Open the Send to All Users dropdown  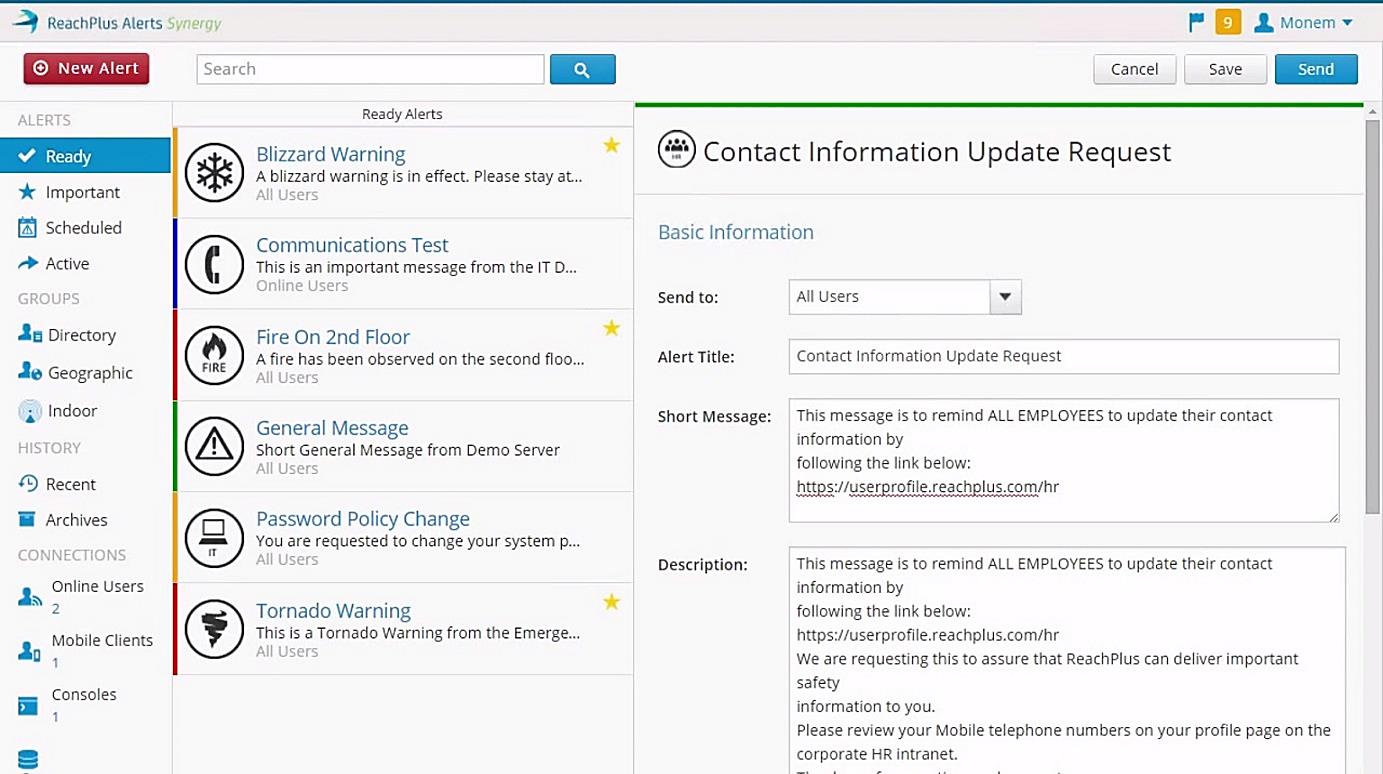tap(1004, 296)
